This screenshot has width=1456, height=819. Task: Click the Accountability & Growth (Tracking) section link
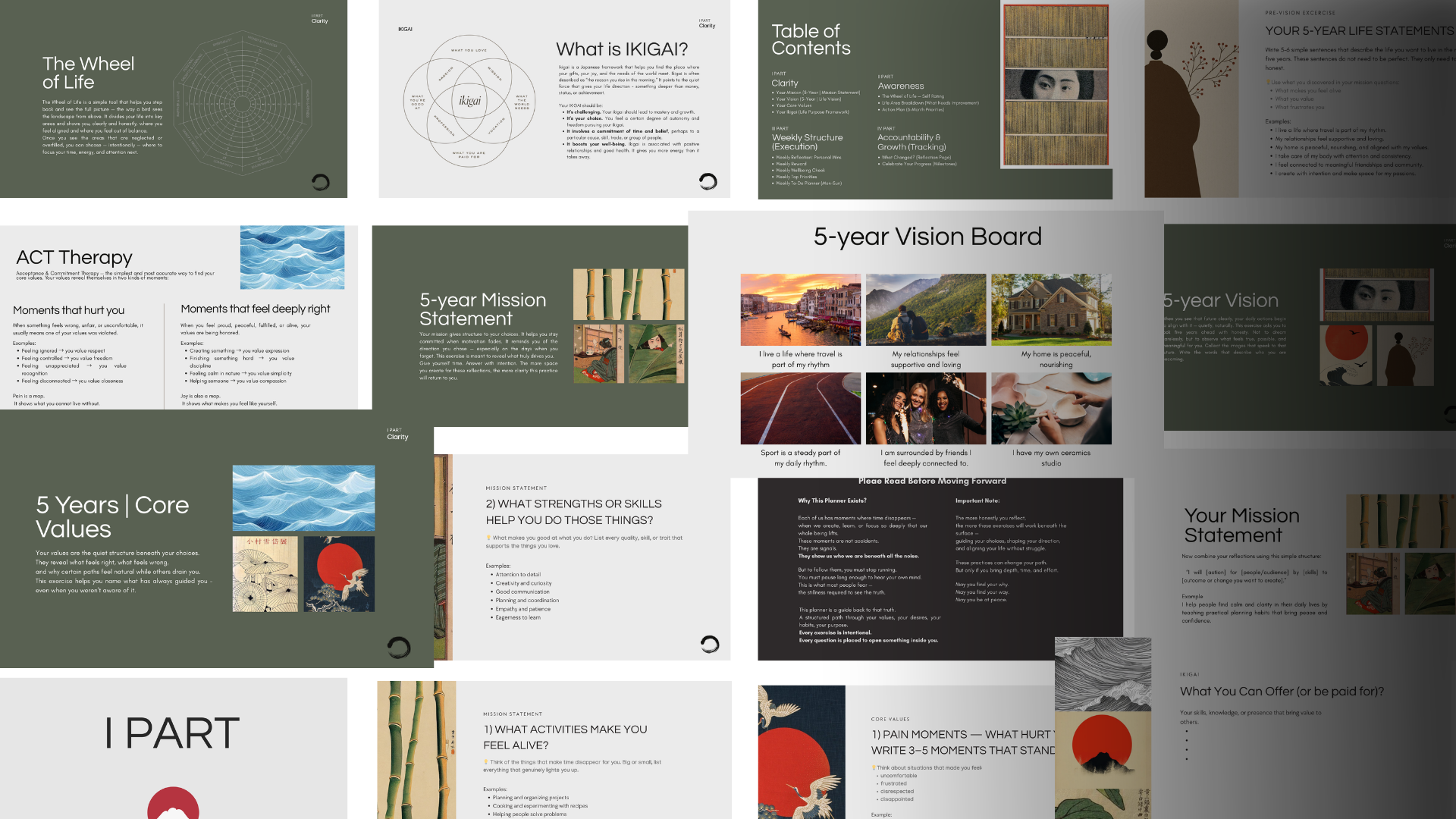click(911, 142)
